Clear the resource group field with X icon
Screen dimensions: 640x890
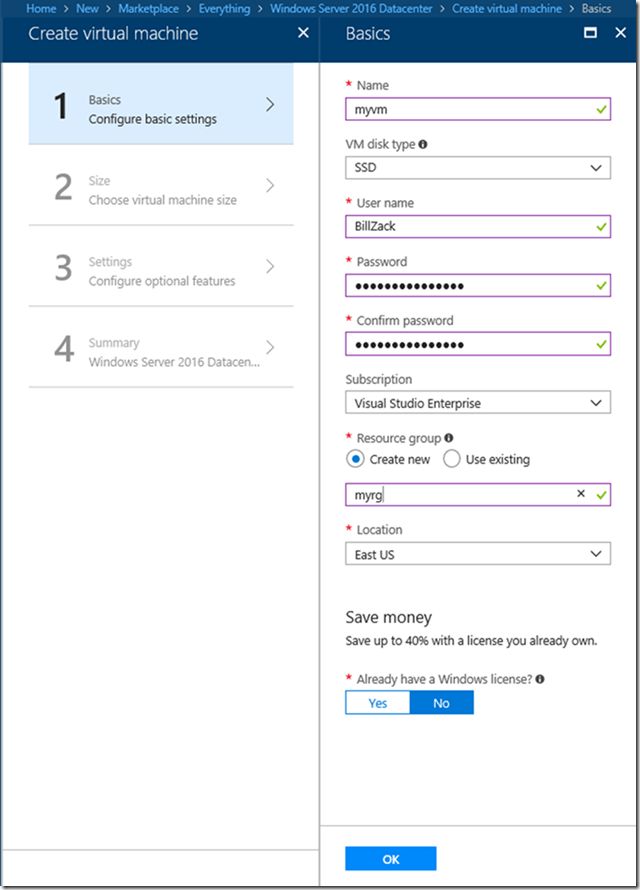(581, 494)
